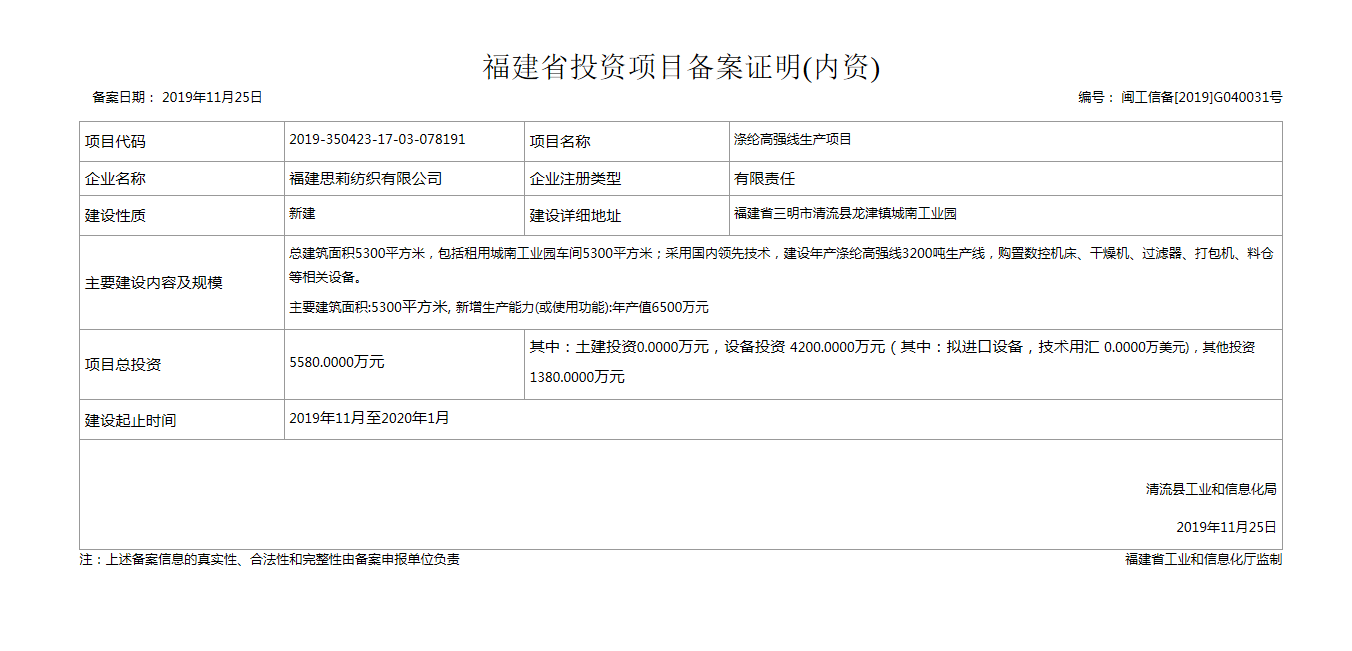This screenshot has height=651, width=1352.
Task: Click the 项目代码 label cell
Action: (x=182, y=142)
